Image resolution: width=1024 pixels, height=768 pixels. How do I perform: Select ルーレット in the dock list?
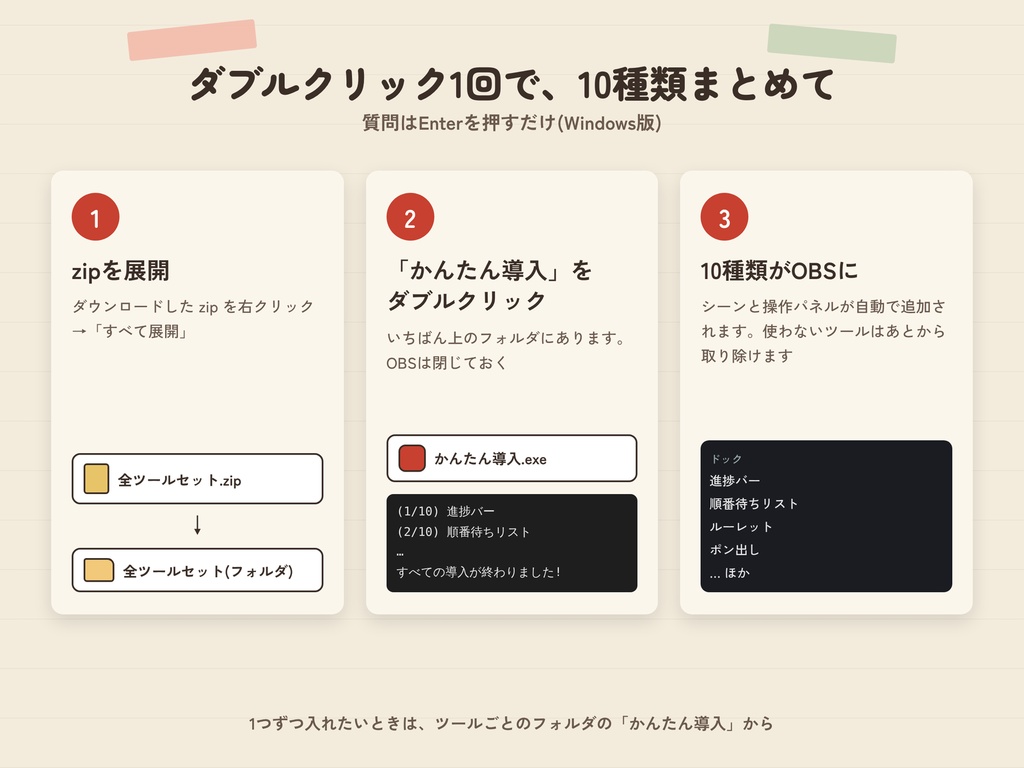741,526
